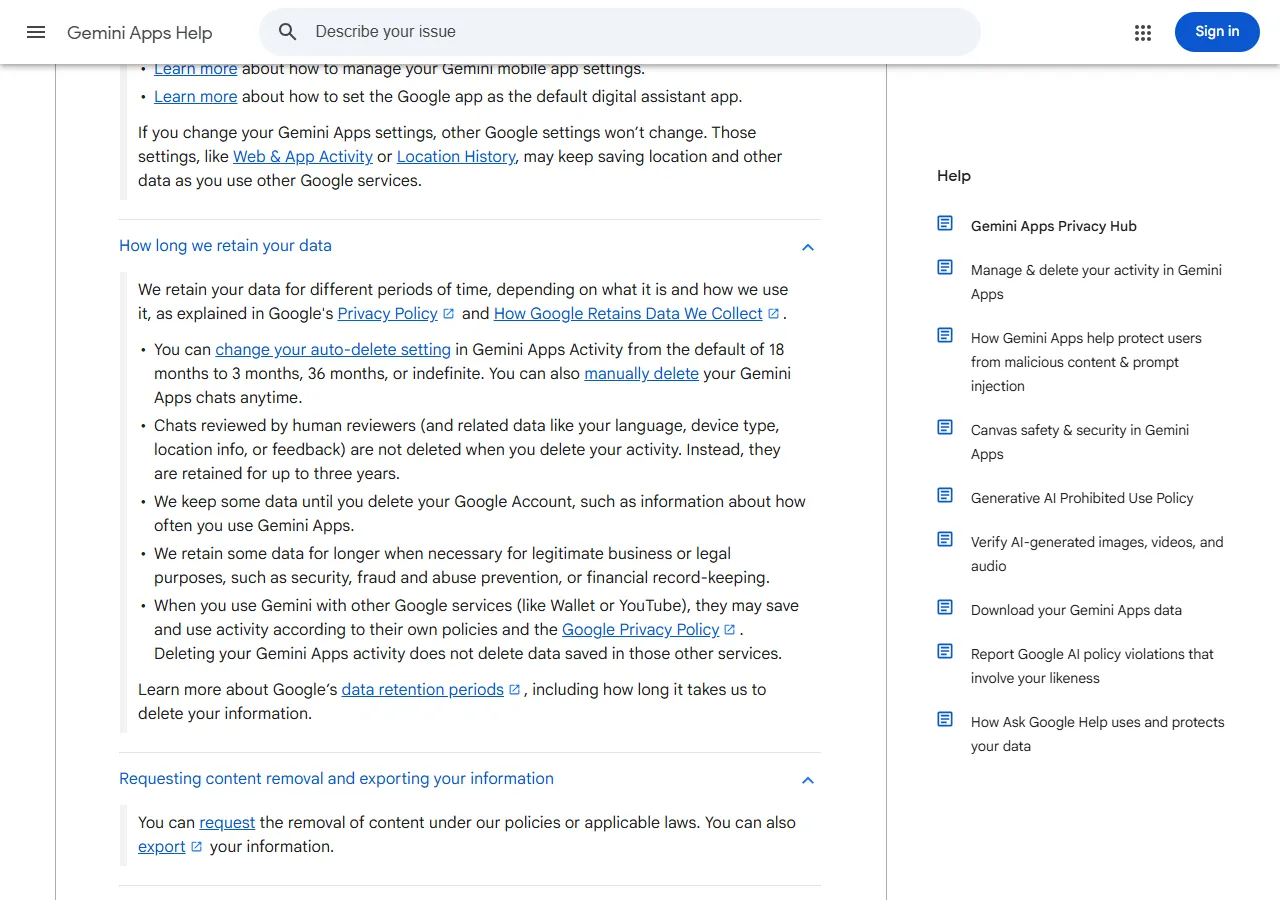Collapse the 'Requesting content removal' chevron

808,780
